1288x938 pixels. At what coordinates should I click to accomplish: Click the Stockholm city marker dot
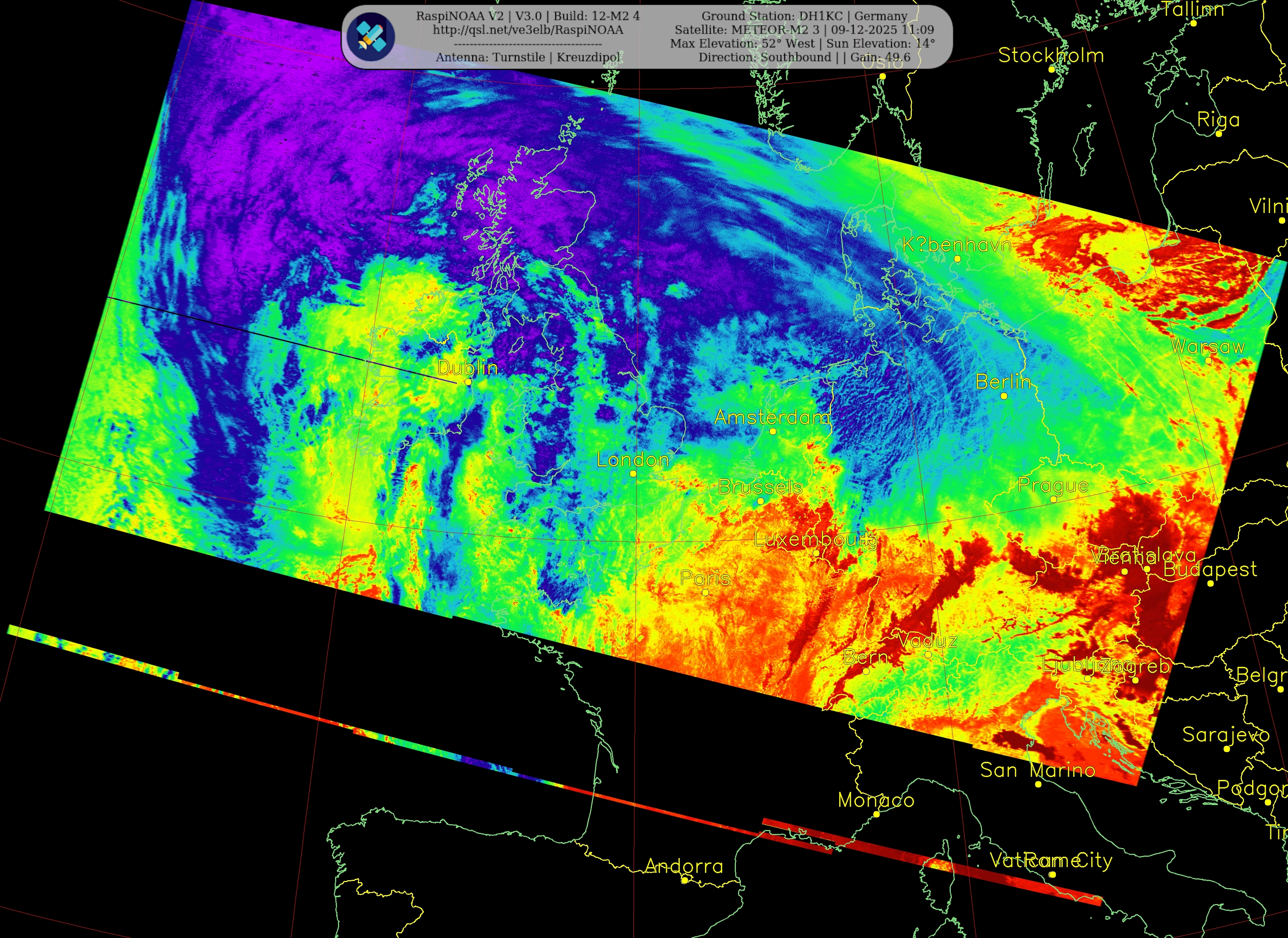click(x=1052, y=69)
